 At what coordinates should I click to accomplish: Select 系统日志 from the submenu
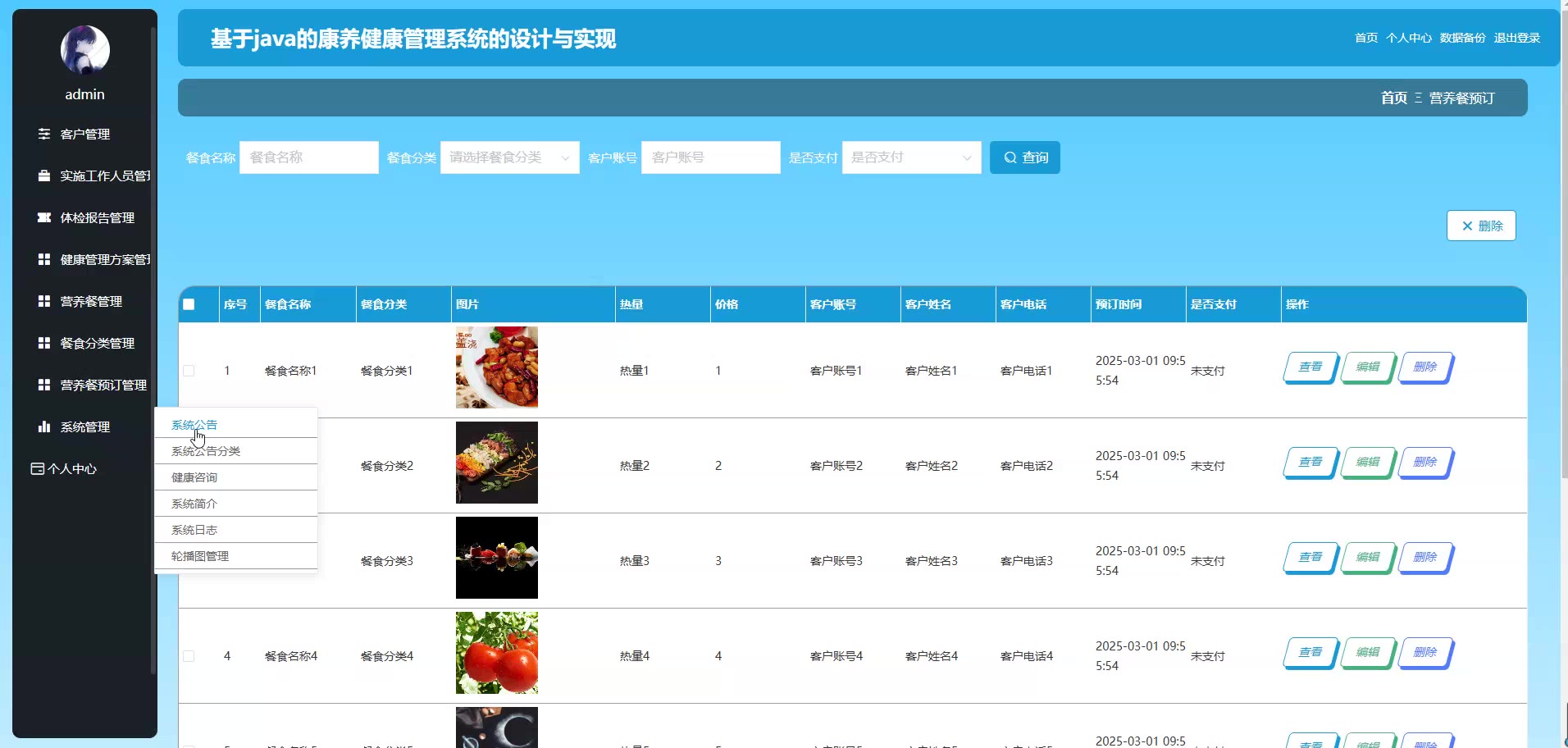236,530
